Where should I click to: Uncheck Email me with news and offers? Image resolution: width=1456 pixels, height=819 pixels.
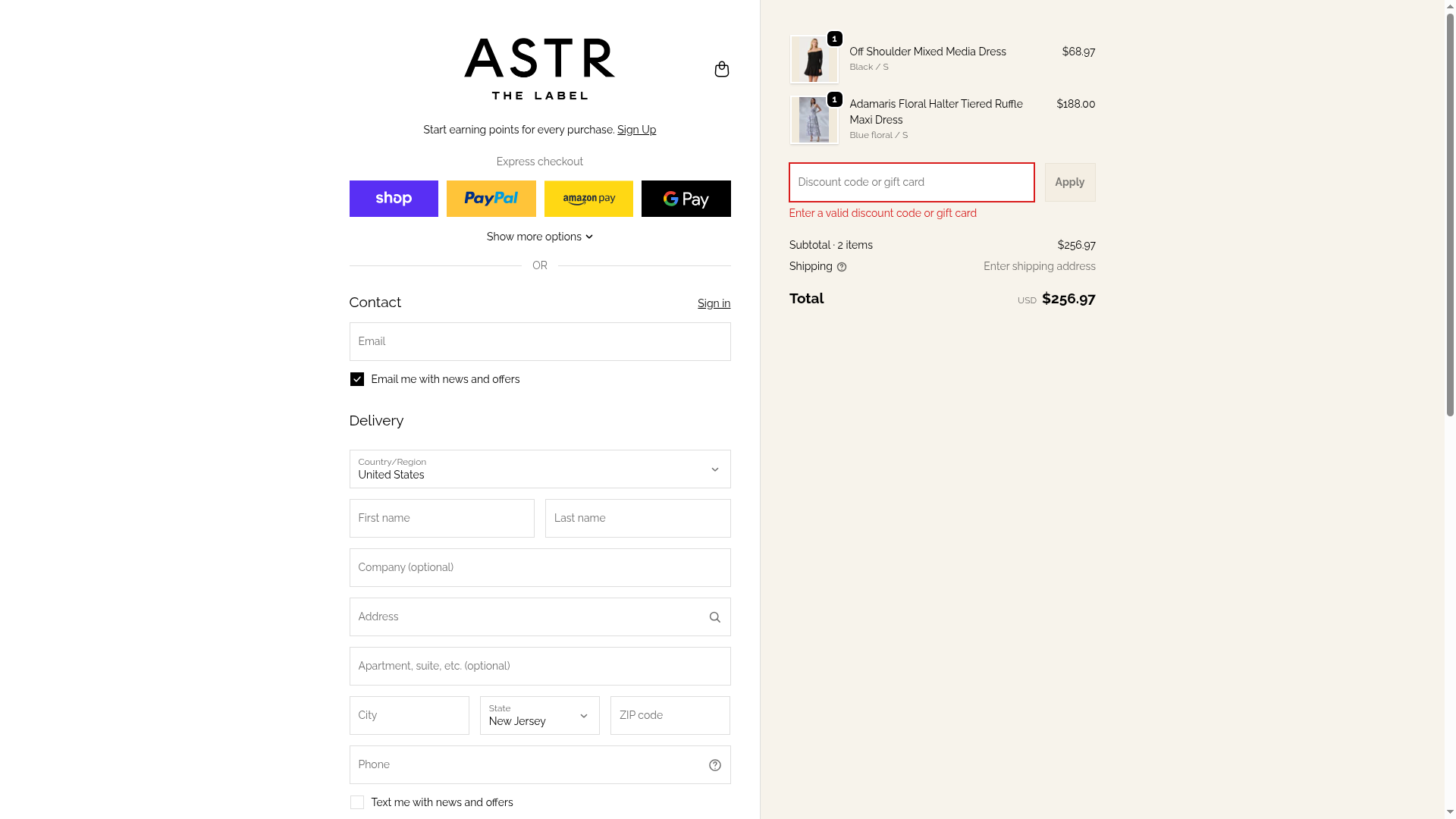[x=356, y=379]
